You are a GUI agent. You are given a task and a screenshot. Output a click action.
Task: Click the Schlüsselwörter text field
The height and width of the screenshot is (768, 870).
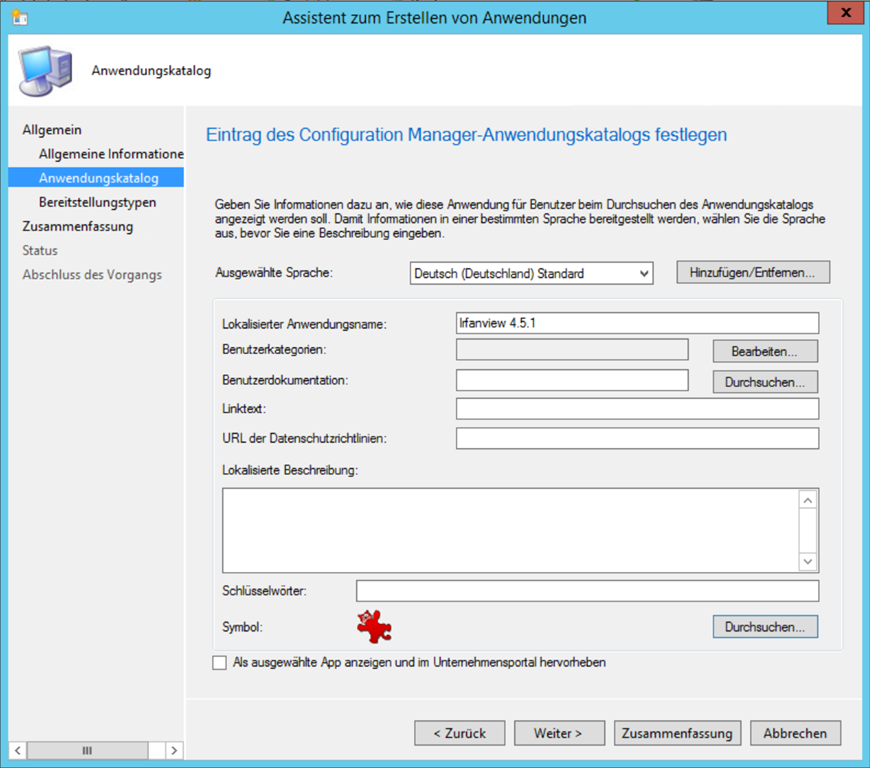coord(587,591)
